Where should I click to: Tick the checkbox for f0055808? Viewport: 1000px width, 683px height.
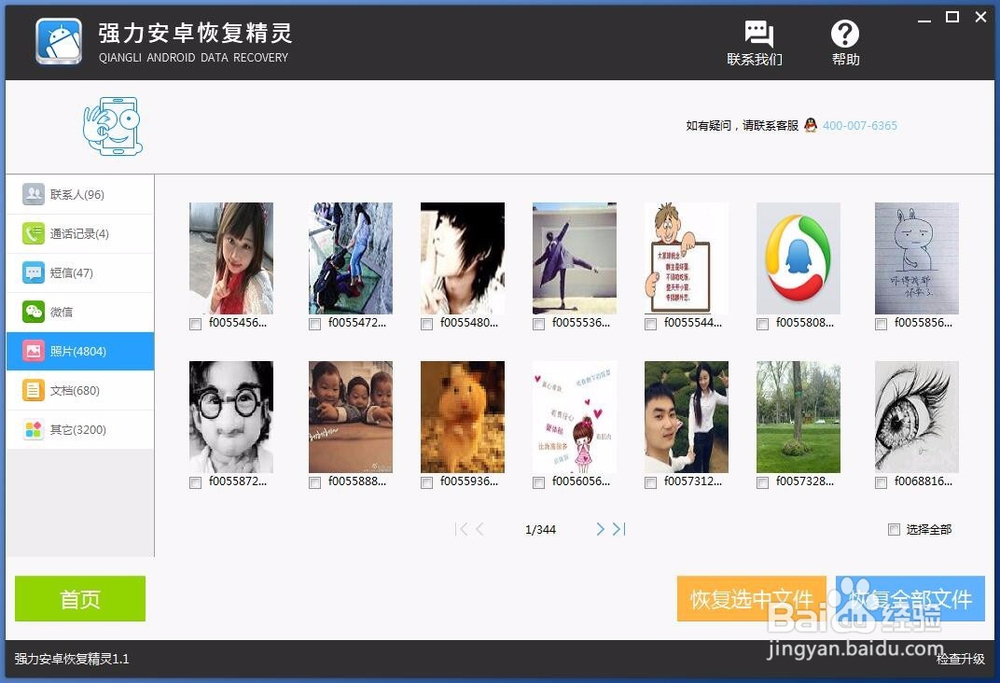pyautogui.click(x=762, y=324)
